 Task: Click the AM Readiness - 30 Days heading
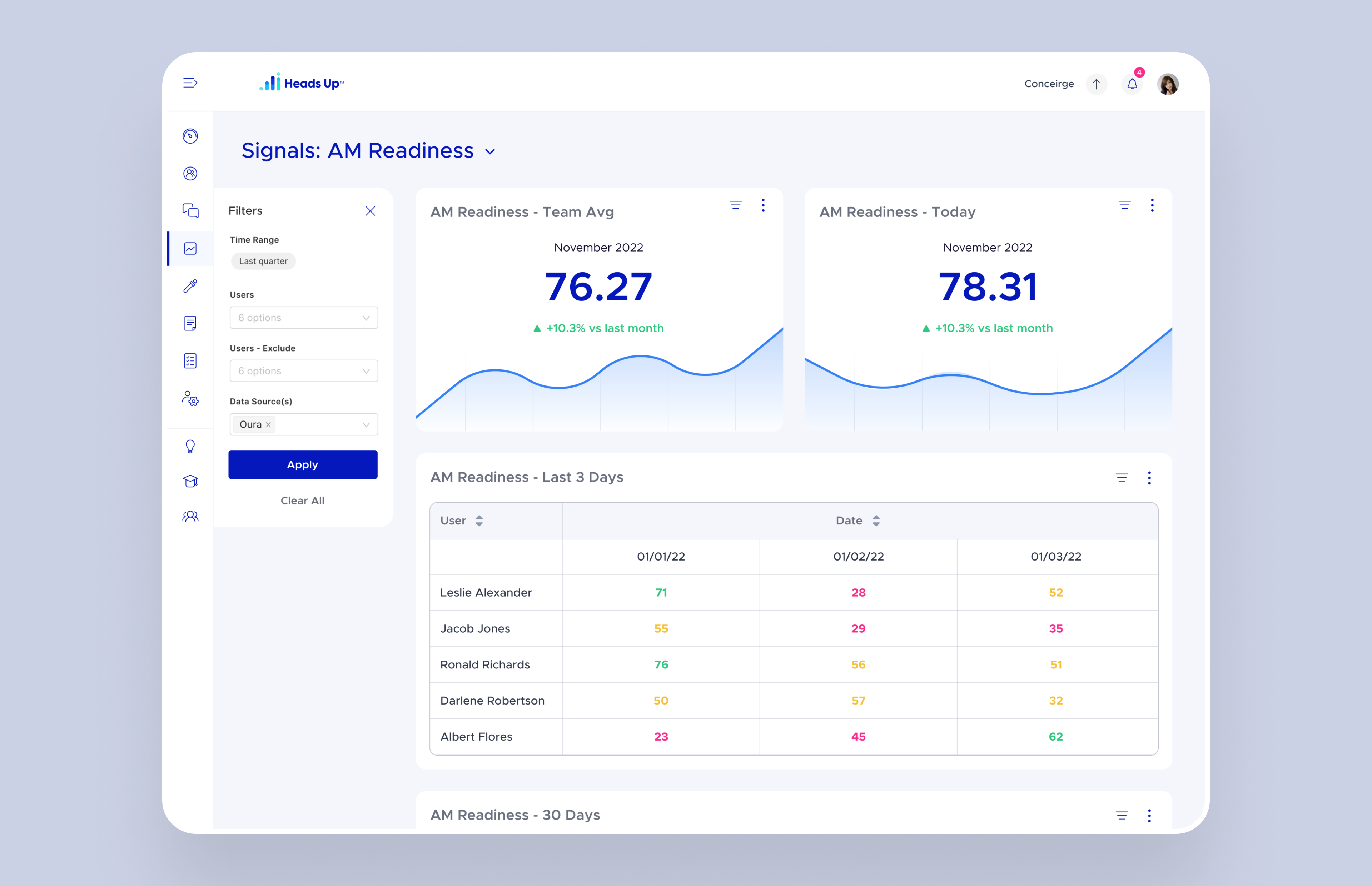[x=515, y=815]
